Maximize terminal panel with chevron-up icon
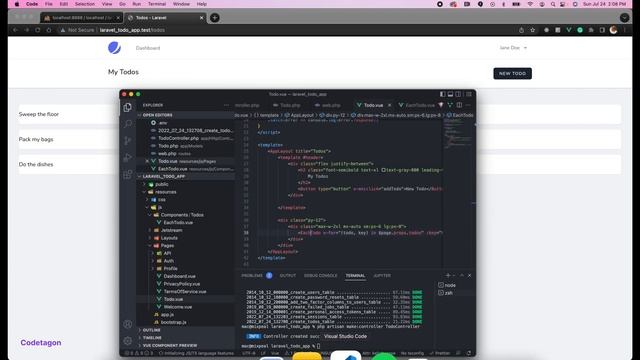640x360 pixels. tap(462, 276)
